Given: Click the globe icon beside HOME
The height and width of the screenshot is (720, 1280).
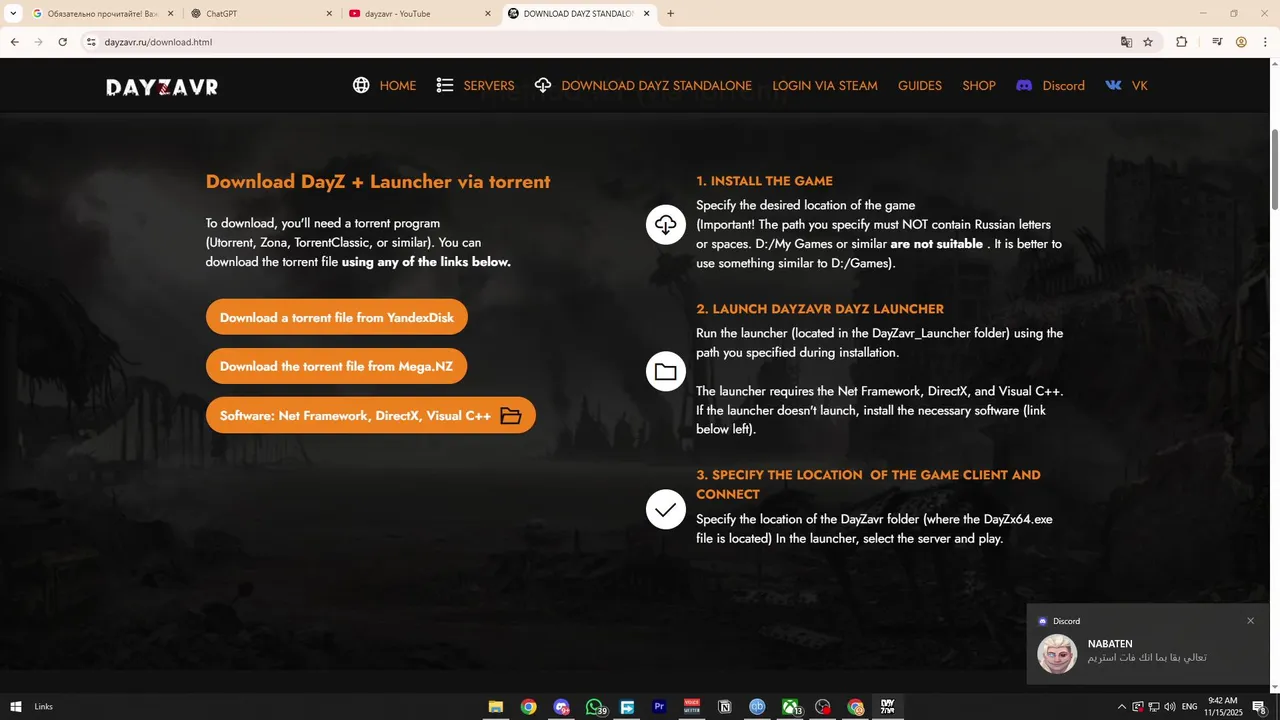Looking at the screenshot, I should pos(361,85).
